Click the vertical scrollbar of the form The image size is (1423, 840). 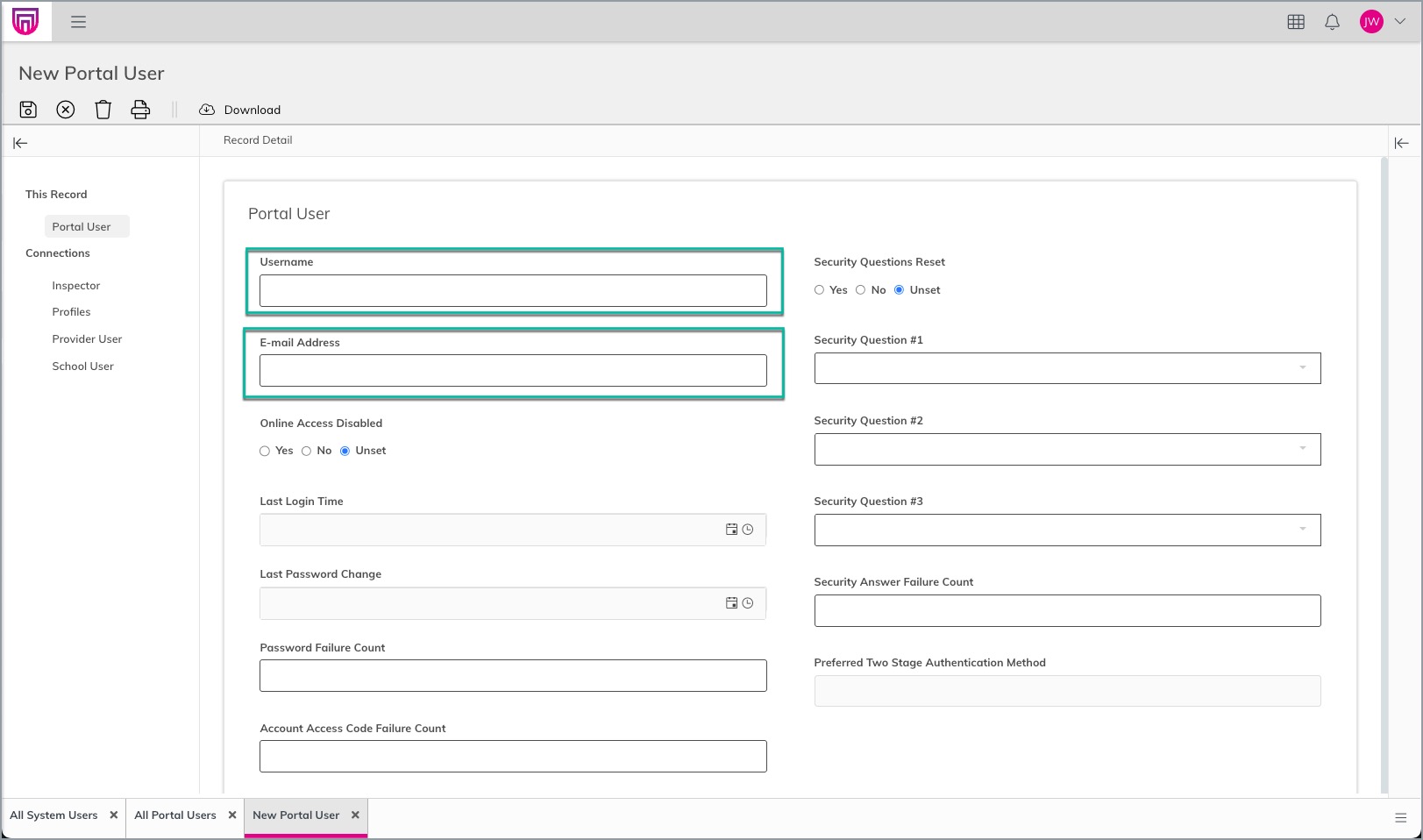(1384, 473)
